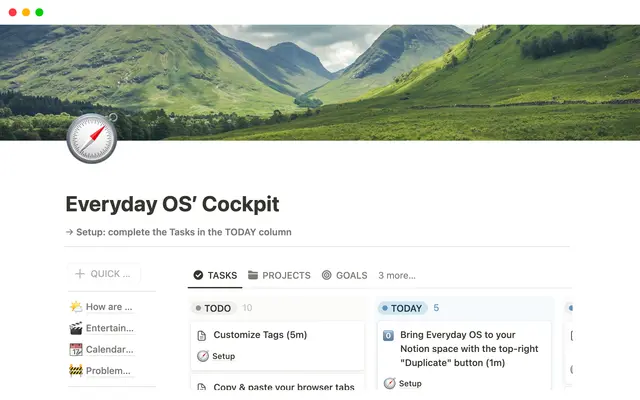Click the page icon on Customize Tags card

coord(201,335)
